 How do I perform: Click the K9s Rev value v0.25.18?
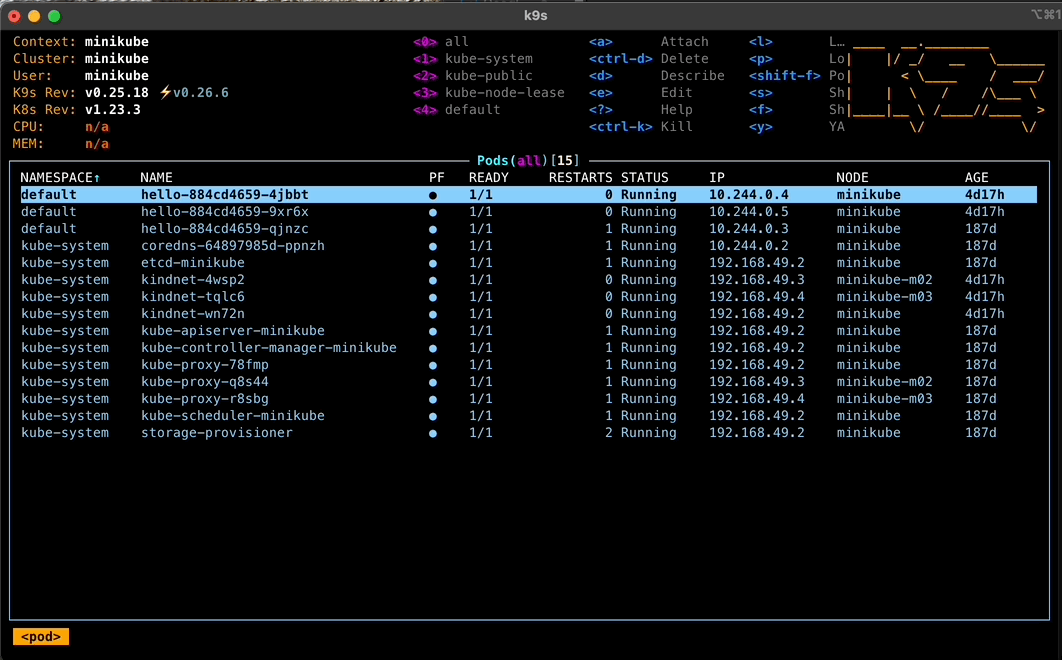coord(116,92)
